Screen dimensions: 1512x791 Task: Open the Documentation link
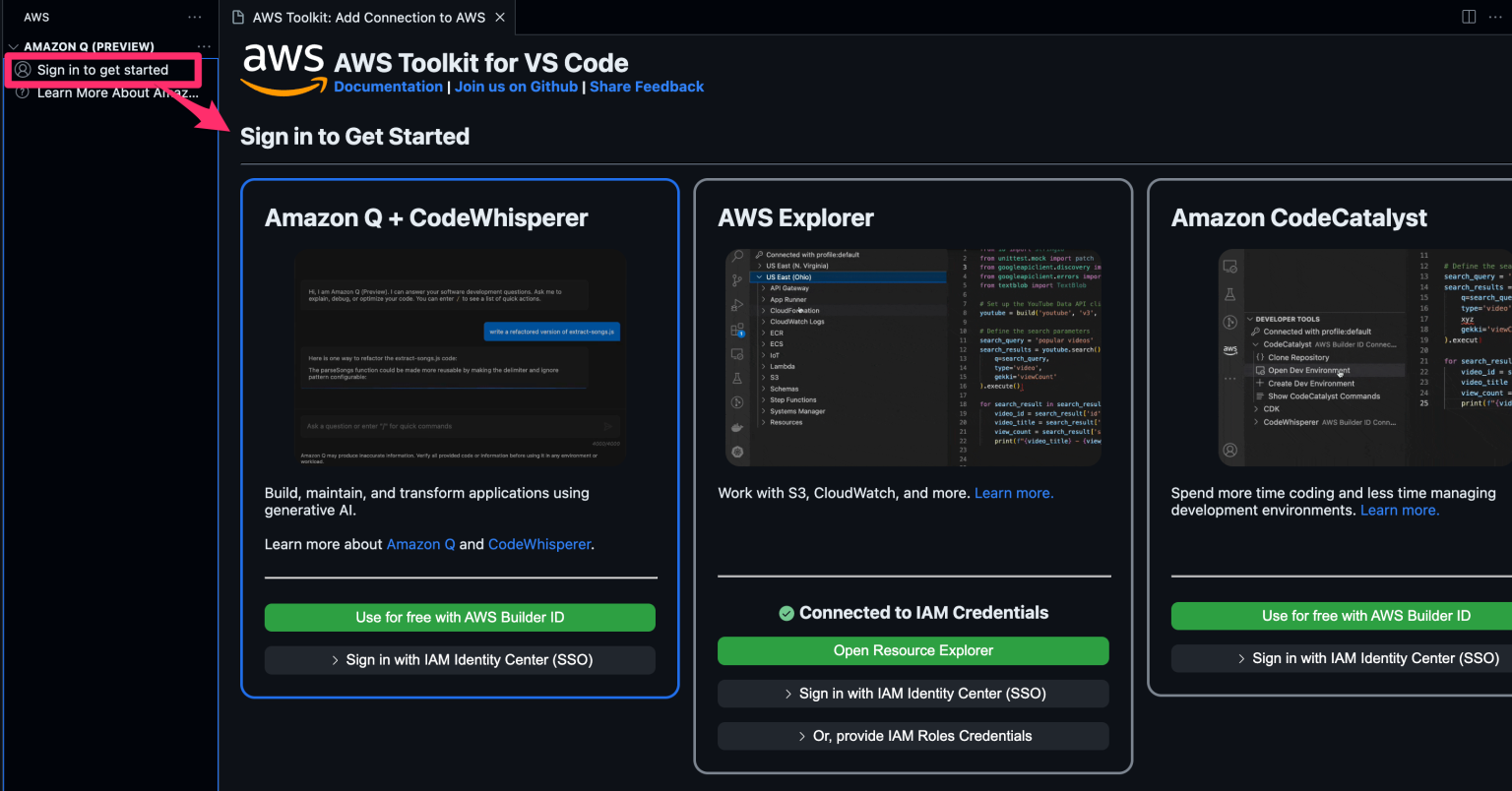388,87
